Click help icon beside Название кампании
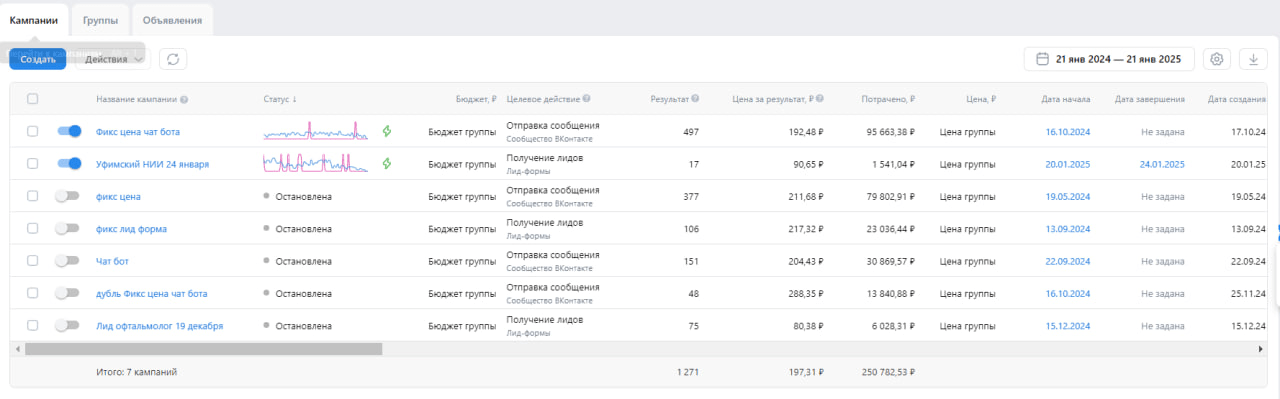The image size is (1280, 399). pyautogui.click(x=185, y=99)
